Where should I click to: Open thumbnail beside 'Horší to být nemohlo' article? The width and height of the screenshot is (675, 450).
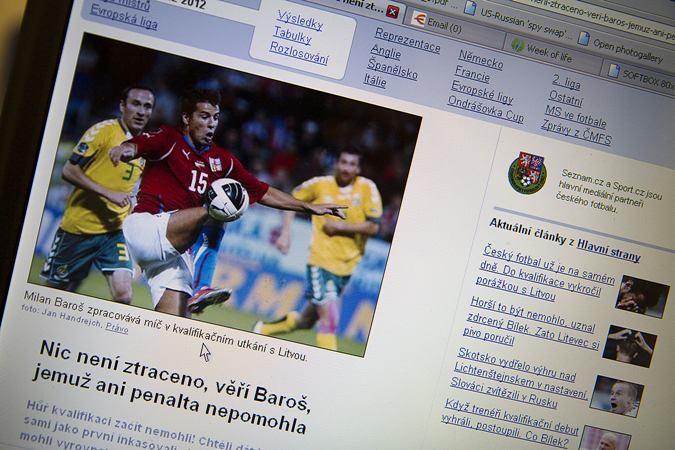coord(630,347)
